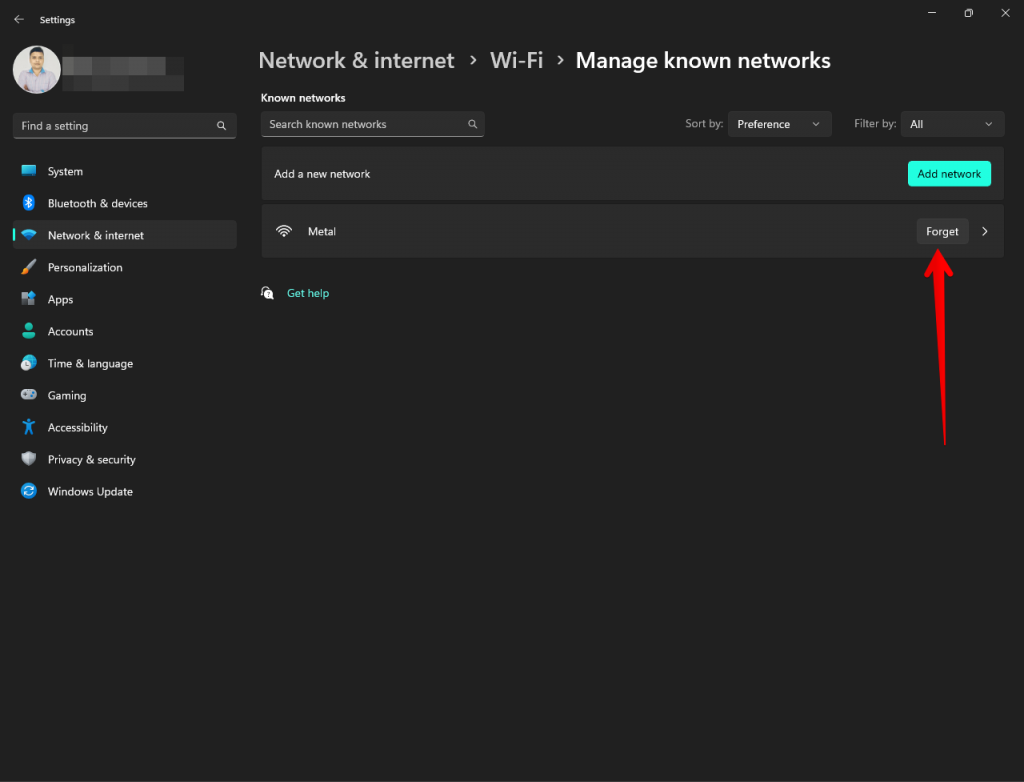Open Accessibility settings

click(x=125, y=427)
